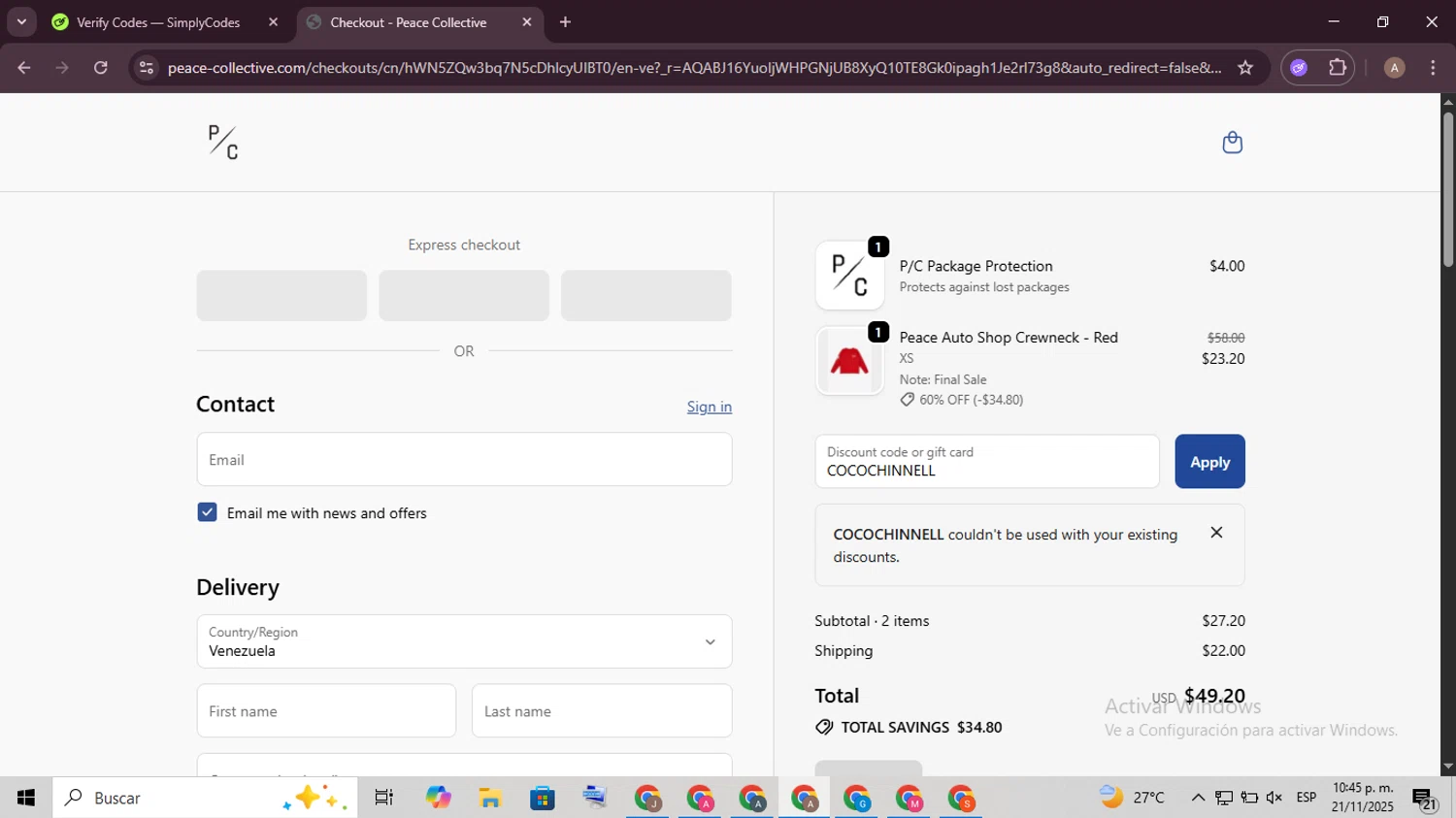Click the Peace Auto Shop Crewneck thumbnail
Image resolution: width=1456 pixels, height=818 pixels.
coord(849,361)
